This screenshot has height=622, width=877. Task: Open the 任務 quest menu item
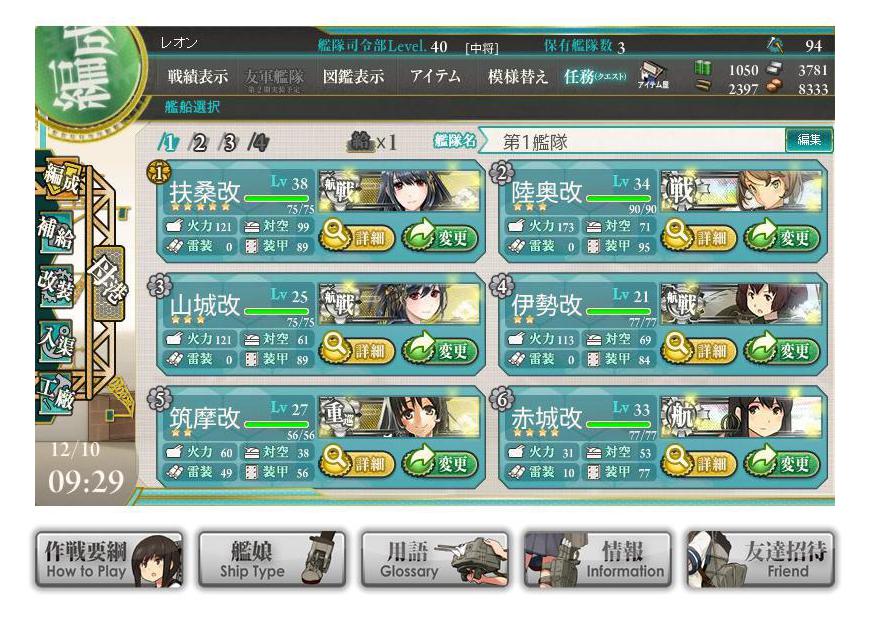coord(595,77)
